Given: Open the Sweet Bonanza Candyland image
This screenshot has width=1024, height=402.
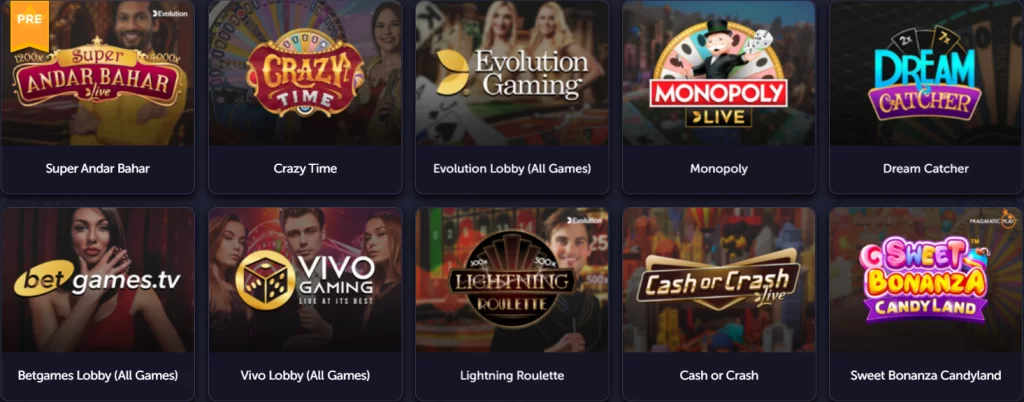Looking at the screenshot, I should click(x=925, y=280).
